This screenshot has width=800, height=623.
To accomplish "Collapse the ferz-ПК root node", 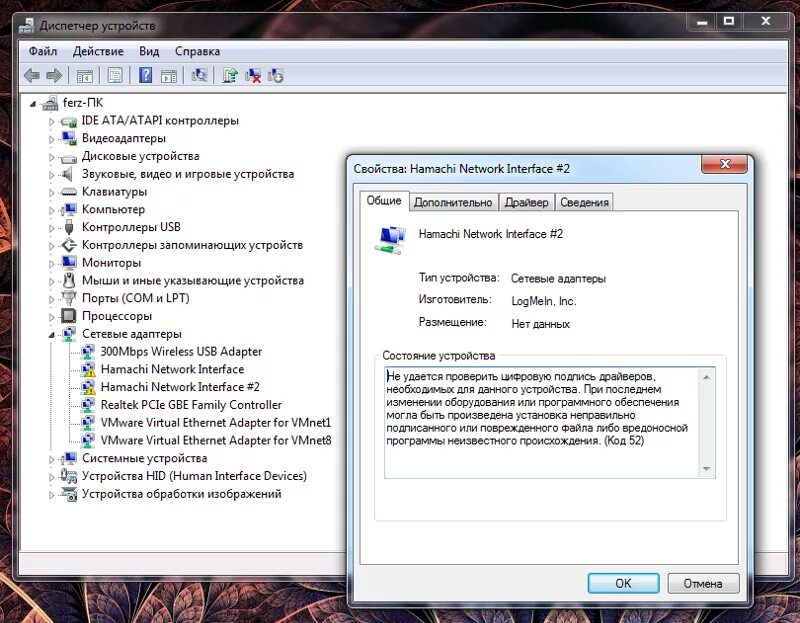I will pyautogui.click(x=33, y=104).
